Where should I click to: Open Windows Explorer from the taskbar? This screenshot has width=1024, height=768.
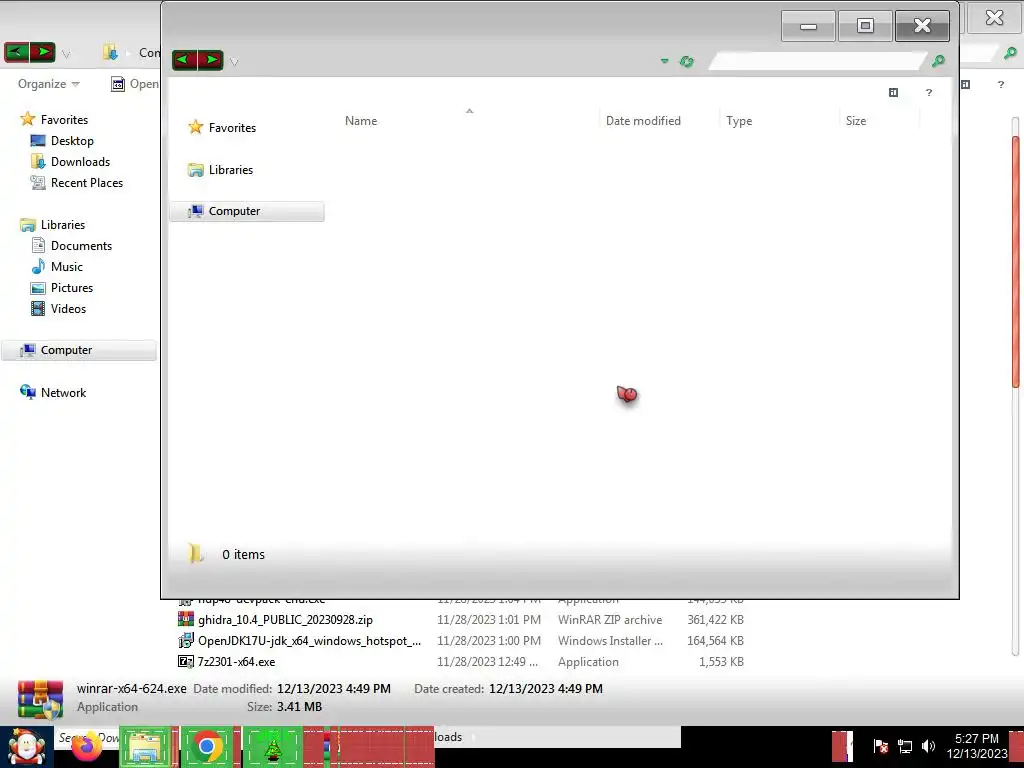coord(145,747)
